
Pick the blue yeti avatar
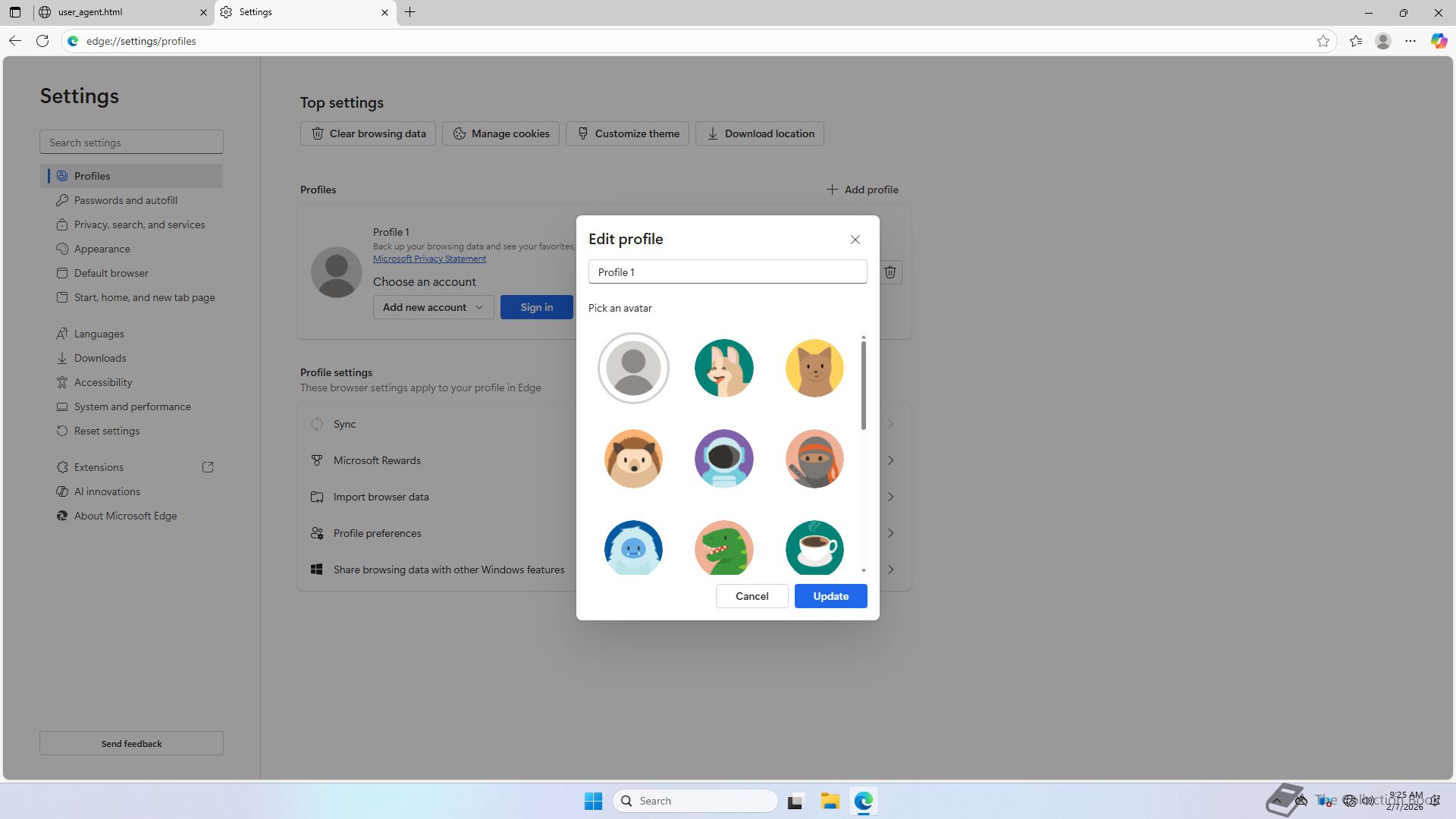point(633,548)
